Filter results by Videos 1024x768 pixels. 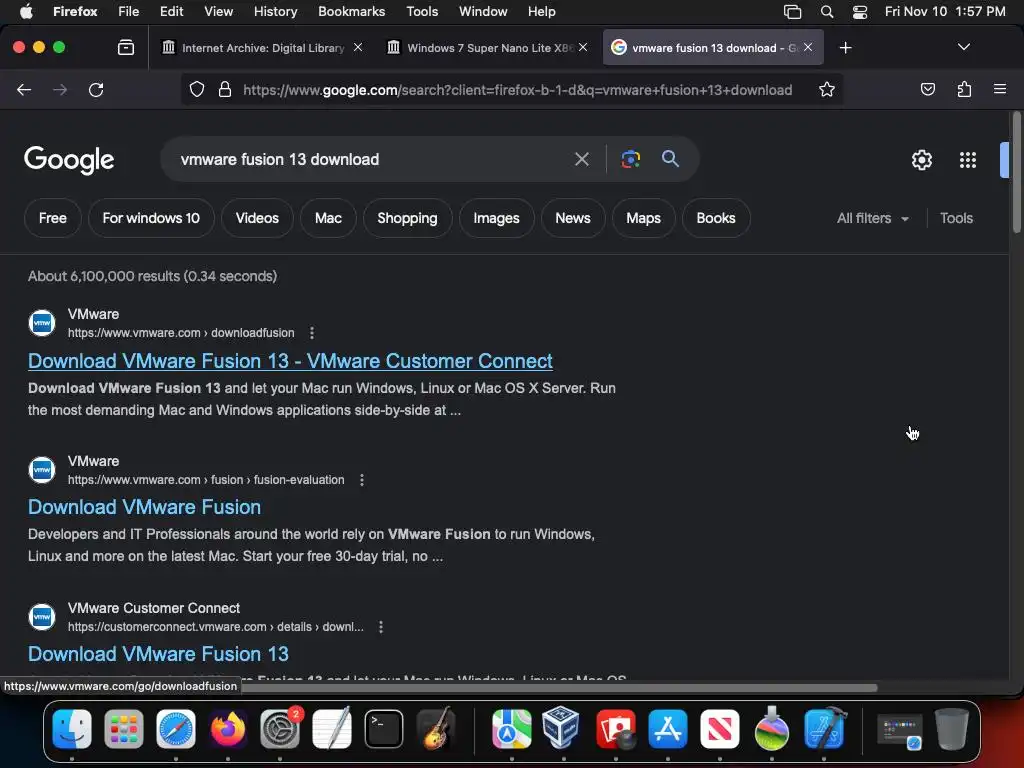click(x=257, y=218)
